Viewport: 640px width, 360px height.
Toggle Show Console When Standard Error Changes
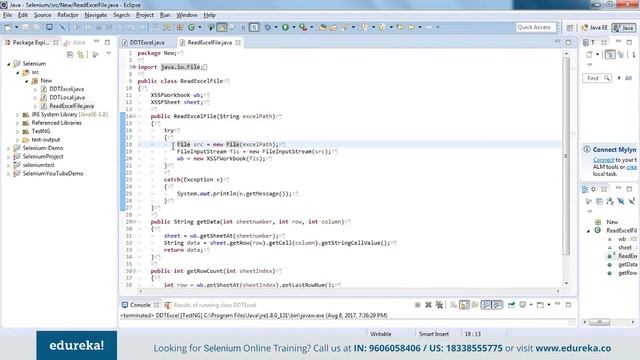497,305
